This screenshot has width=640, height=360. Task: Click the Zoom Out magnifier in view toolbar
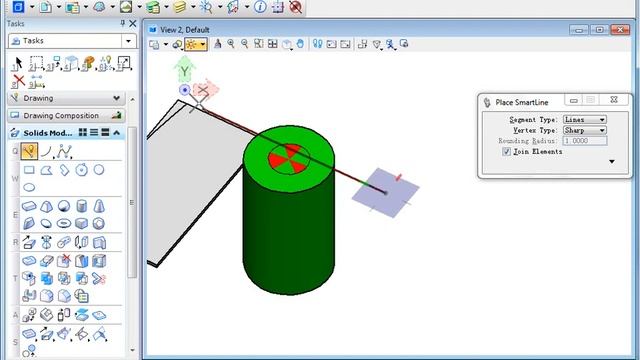[244, 44]
